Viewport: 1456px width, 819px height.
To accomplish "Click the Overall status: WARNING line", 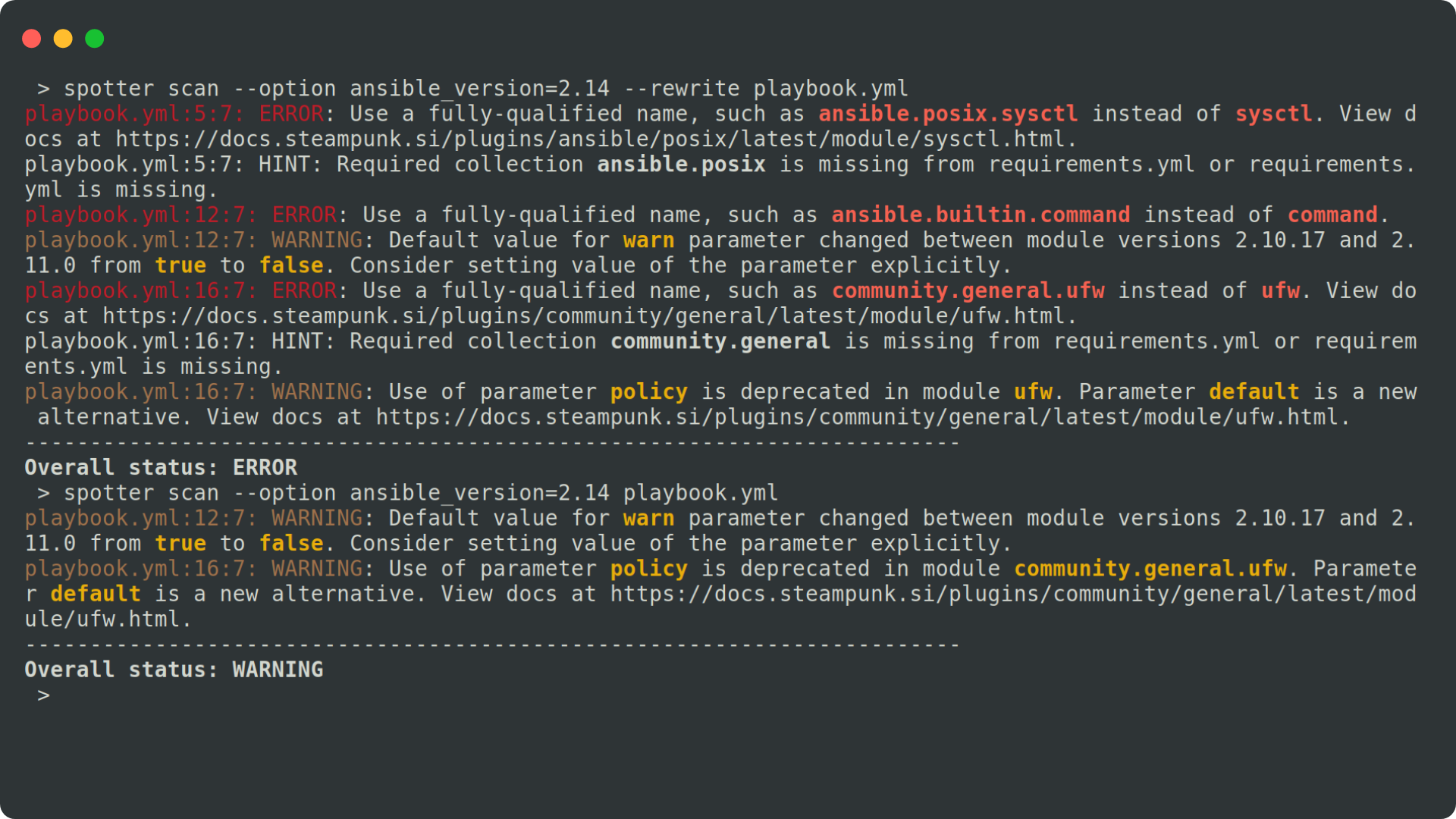I will (174, 670).
